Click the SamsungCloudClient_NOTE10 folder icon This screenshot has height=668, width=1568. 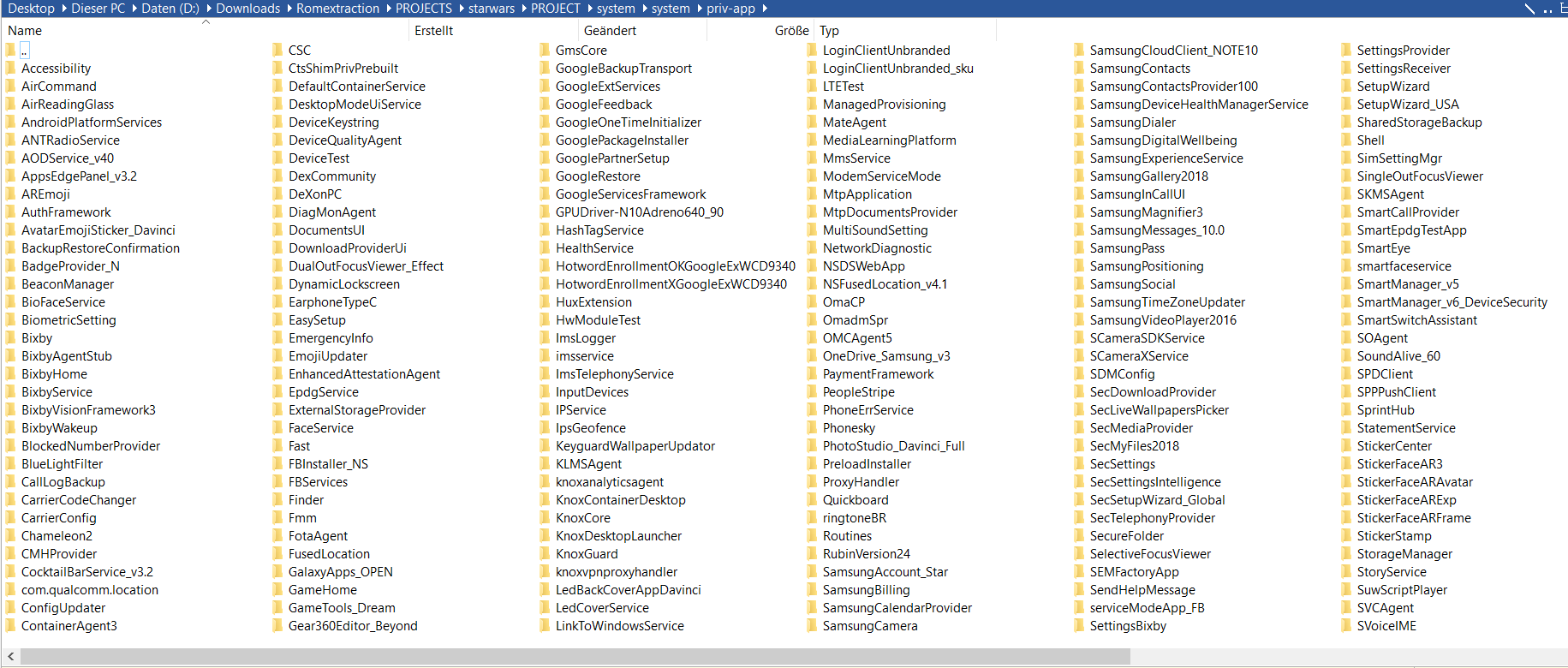click(1079, 51)
